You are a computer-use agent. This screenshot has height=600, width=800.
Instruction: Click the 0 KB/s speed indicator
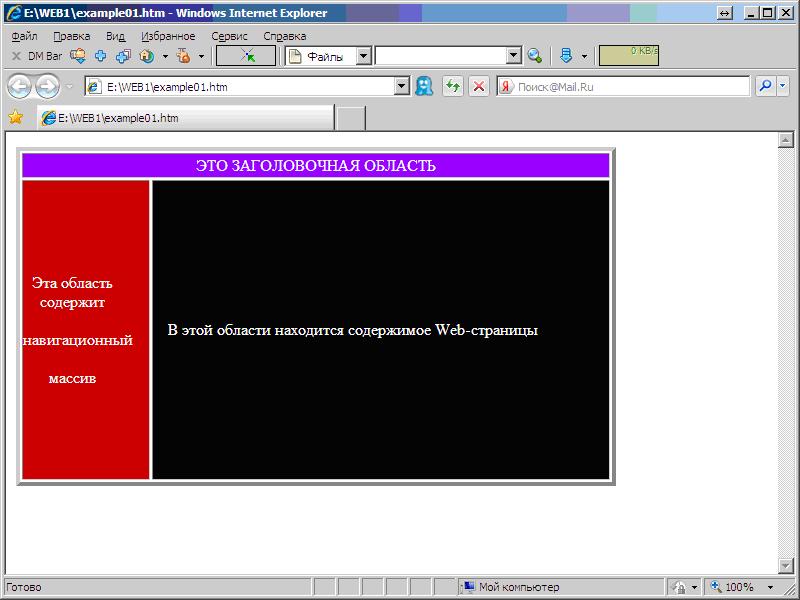click(x=629, y=56)
